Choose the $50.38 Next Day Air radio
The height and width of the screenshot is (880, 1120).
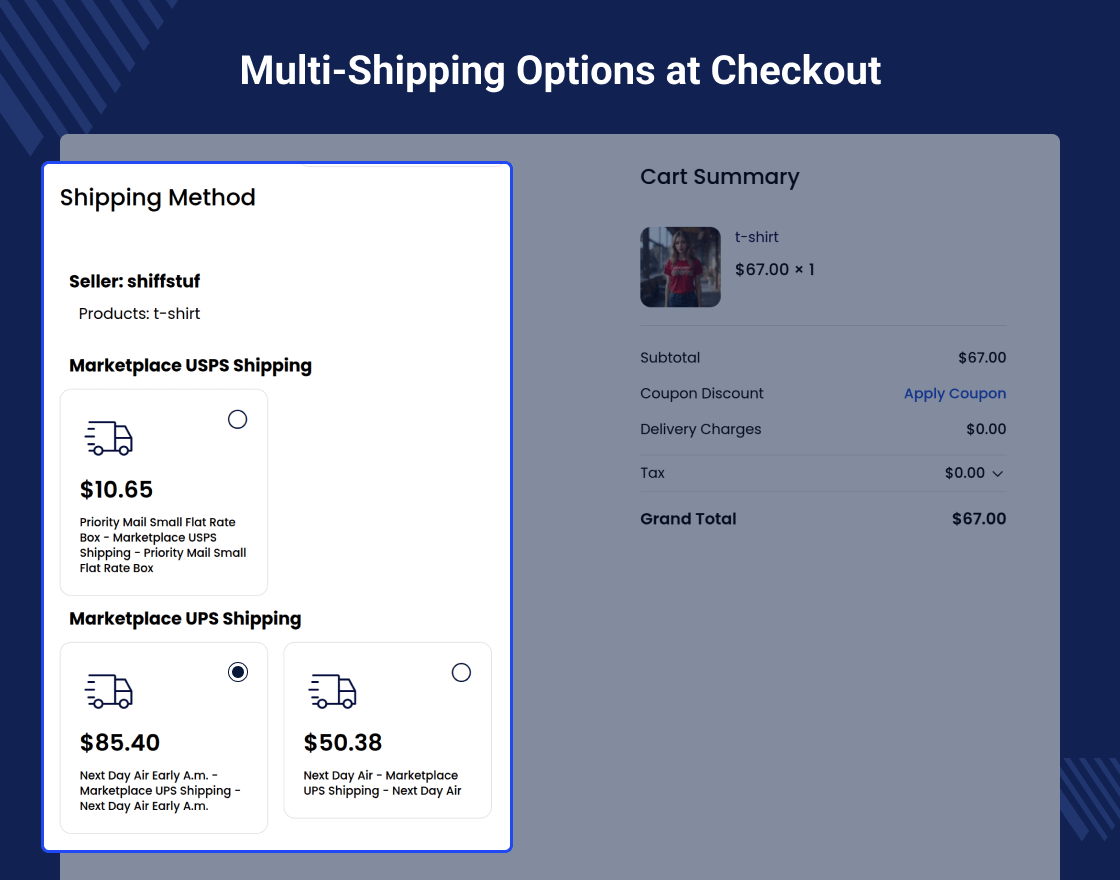pyautogui.click(x=461, y=673)
